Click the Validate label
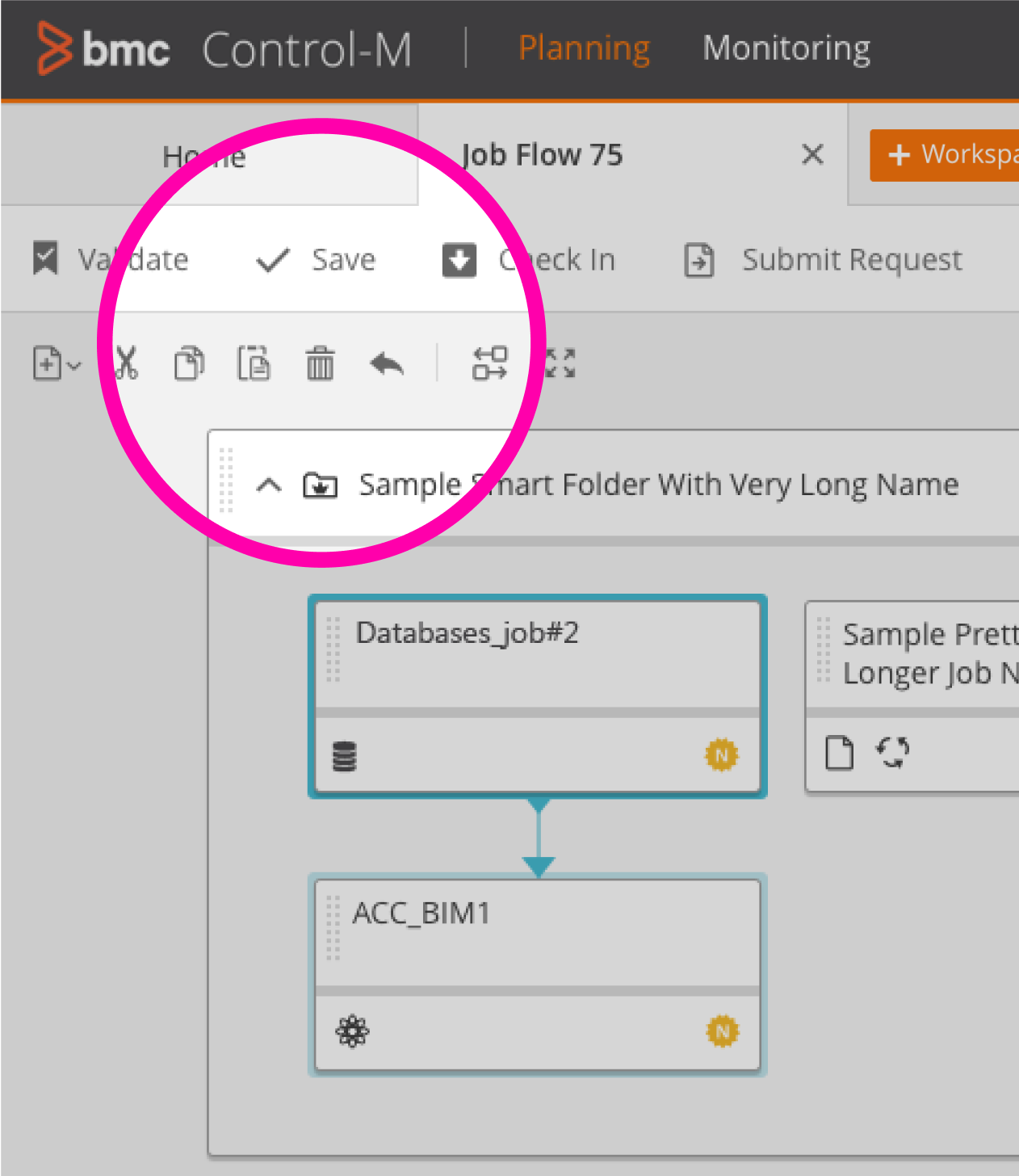1019x1176 pixels. tap(132, 259)
